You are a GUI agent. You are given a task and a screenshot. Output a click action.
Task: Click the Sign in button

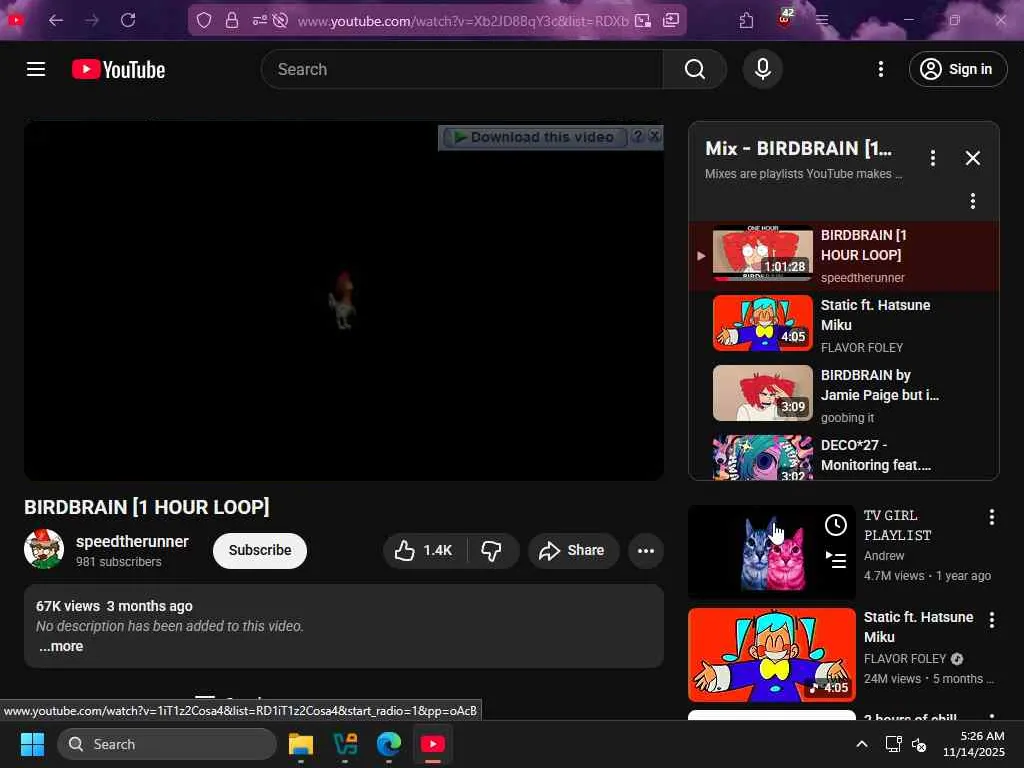point(957,69)
